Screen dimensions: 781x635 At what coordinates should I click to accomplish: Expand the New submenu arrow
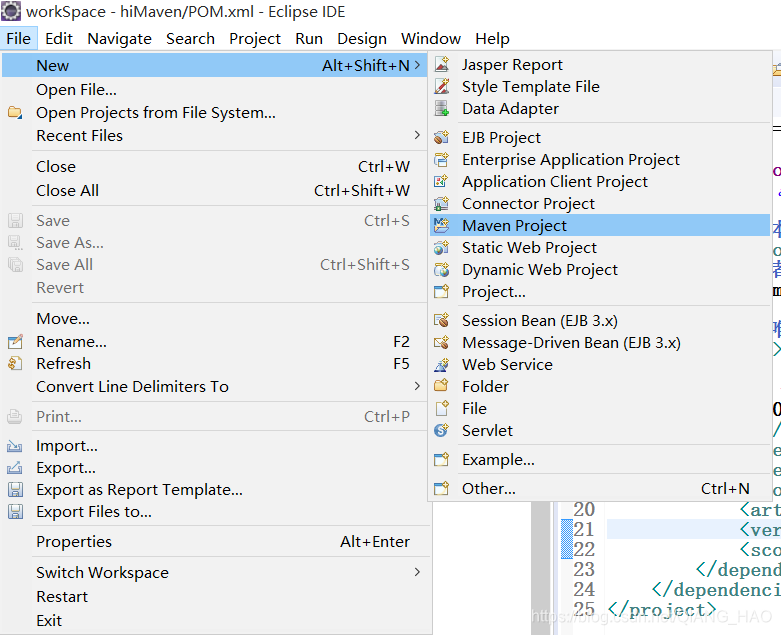click(417, 65)
